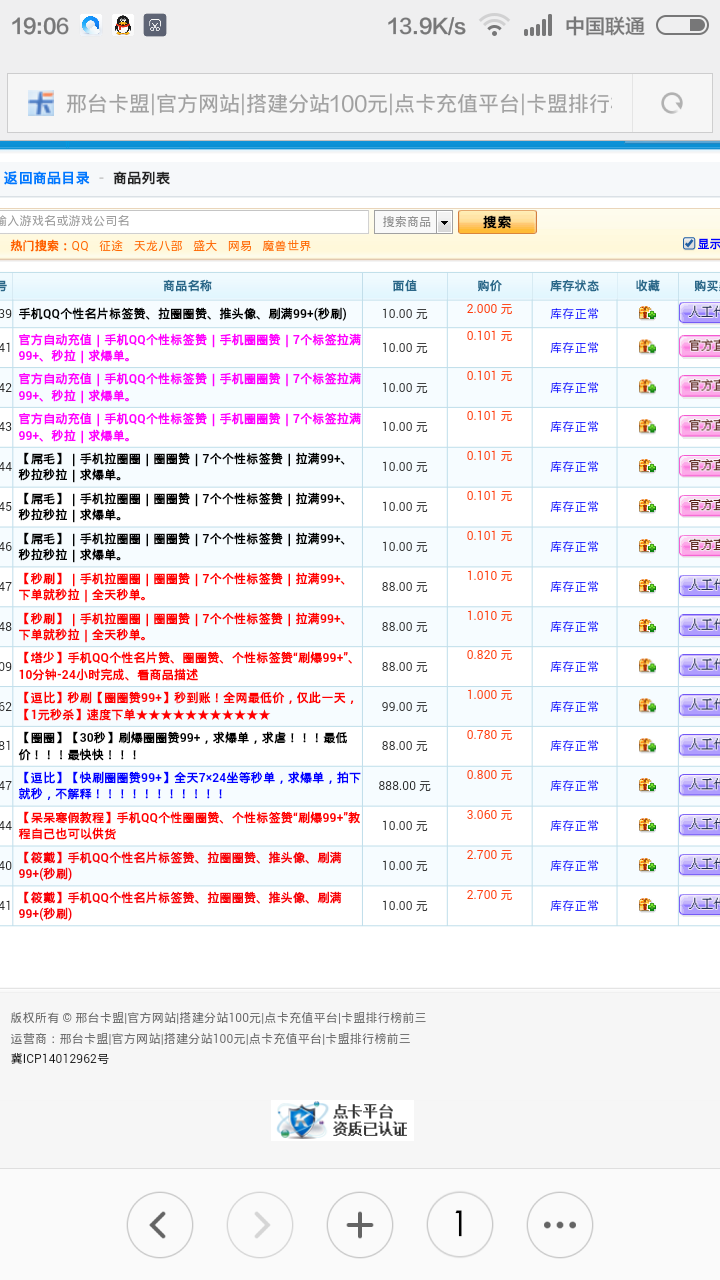Screen dimensions: 720x1280
Task: Open 【呆呆寒假教程】 product
Action: [x=189, y=826]
